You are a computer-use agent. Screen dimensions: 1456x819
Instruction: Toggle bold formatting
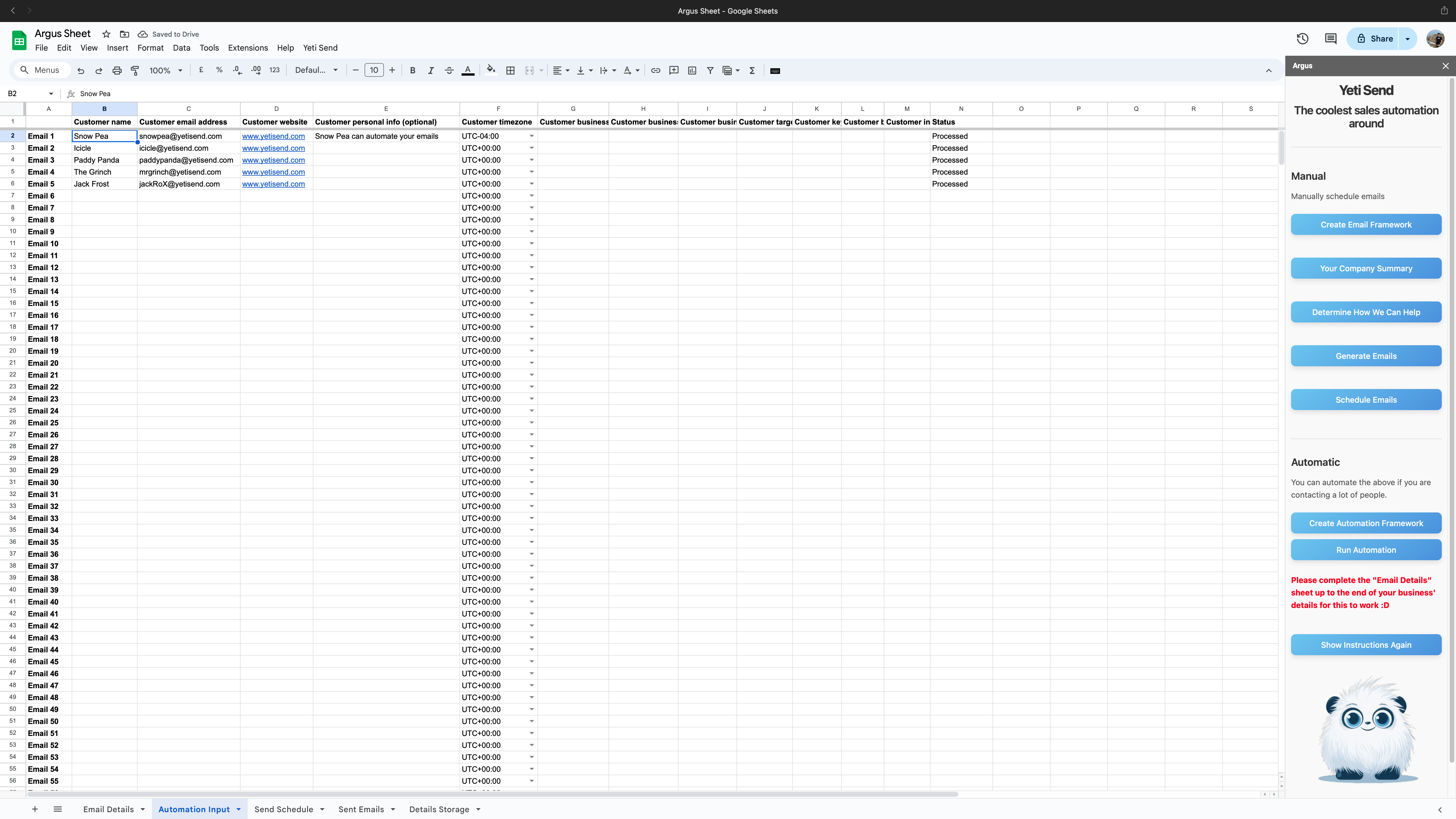[413, 71]
